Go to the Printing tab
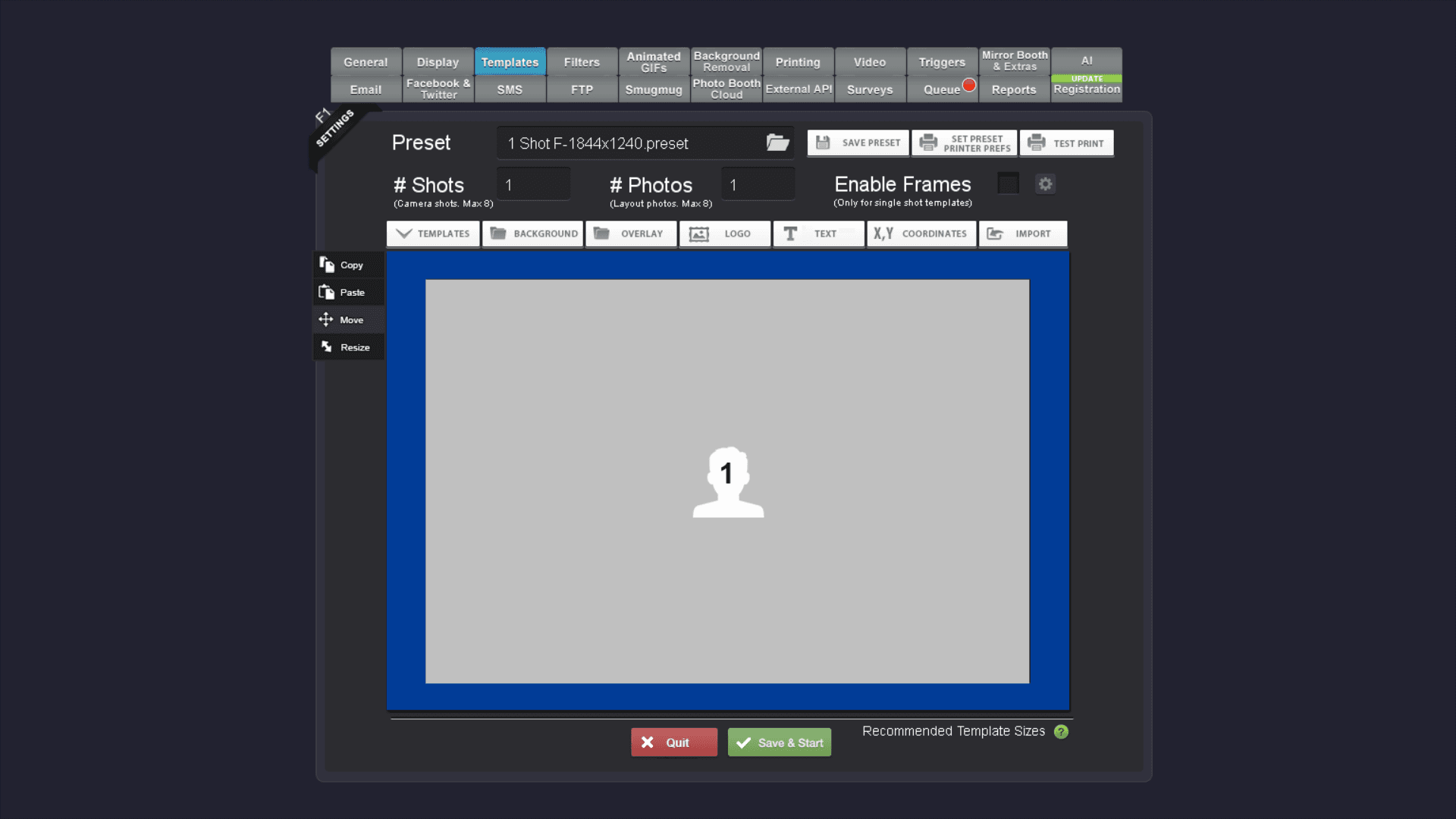 click(798, 61)
